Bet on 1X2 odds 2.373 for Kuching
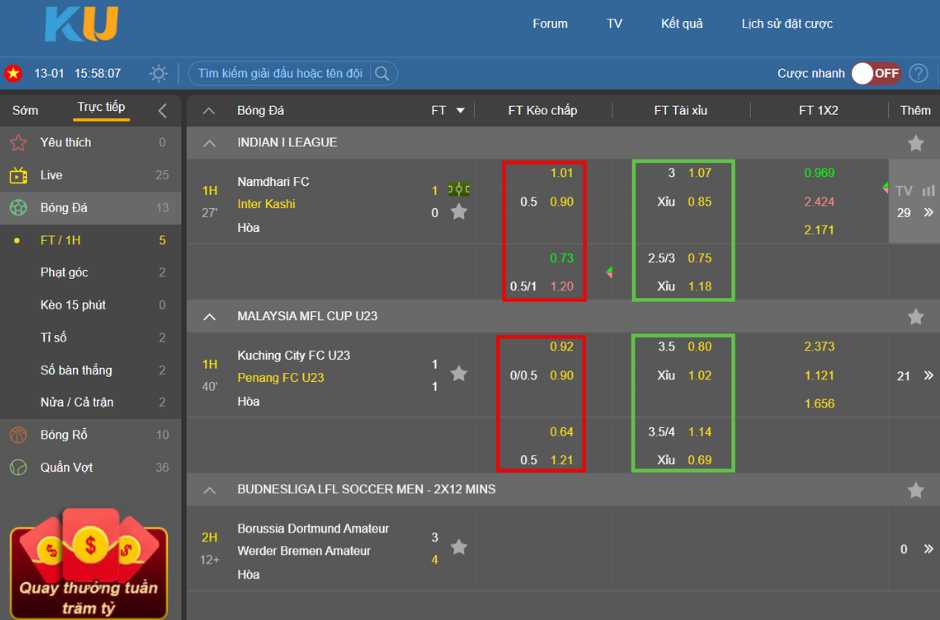The width and height of the screenshot is (940, 620). click(819, 347)
